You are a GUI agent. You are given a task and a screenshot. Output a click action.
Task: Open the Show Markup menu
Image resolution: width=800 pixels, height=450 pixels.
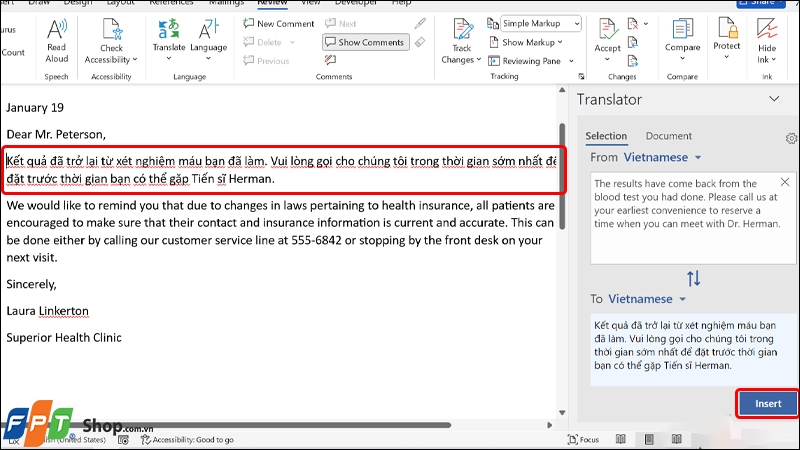(x=526, y=42)
